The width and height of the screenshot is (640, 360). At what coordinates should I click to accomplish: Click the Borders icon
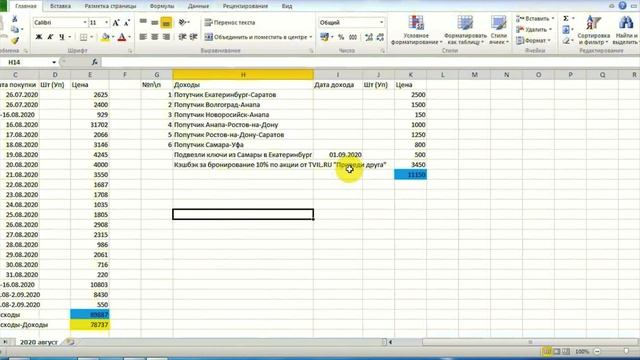(x=84, y=38)
